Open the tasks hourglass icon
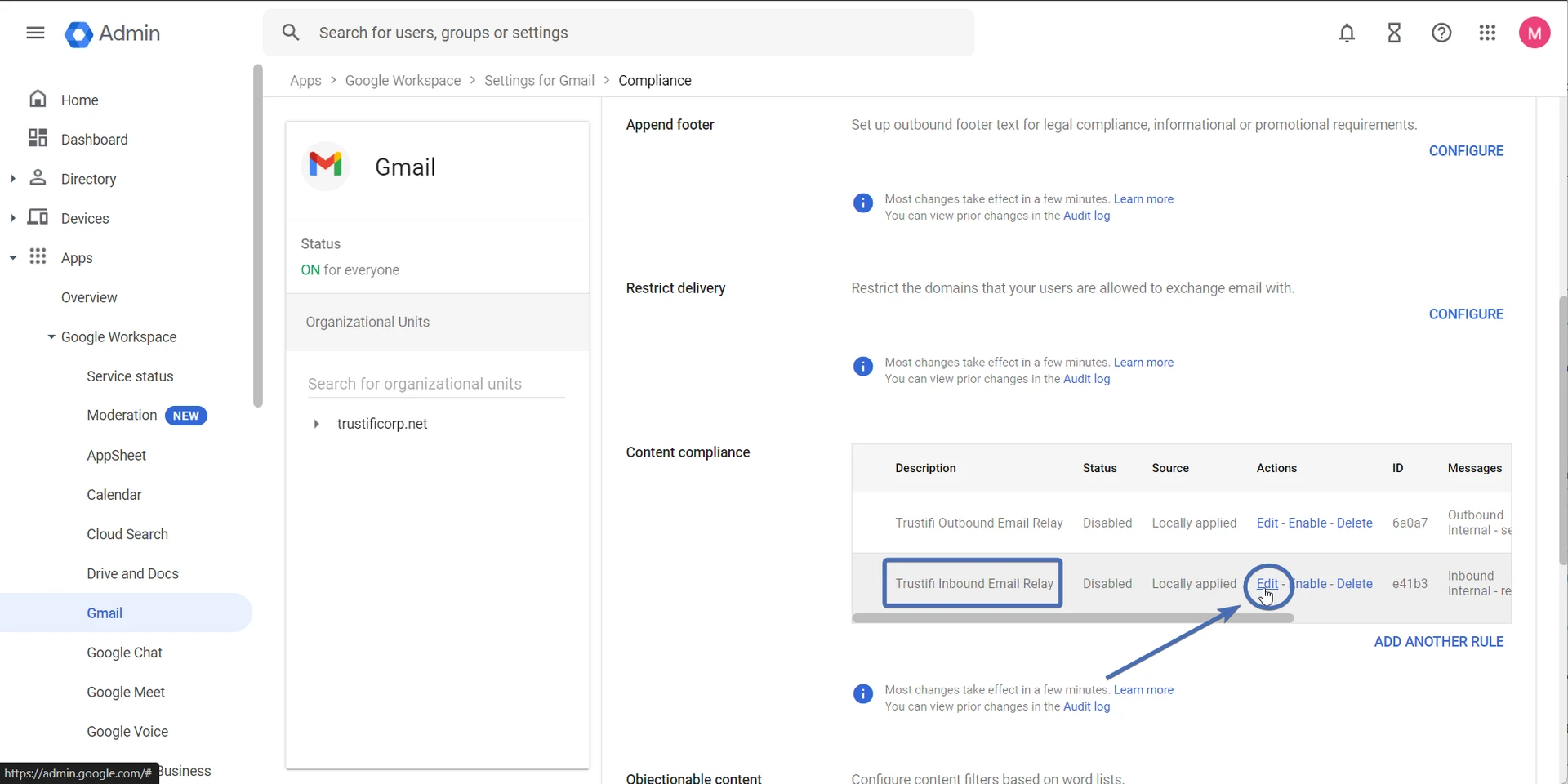This screenshot has width=1568, height=784. click(1394, 33)
